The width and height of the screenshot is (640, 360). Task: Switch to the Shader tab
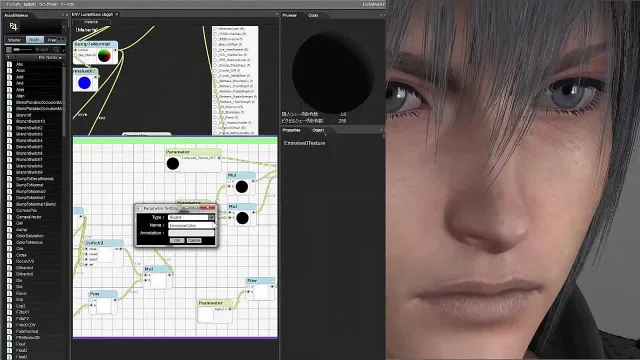(x=14, y=40)
